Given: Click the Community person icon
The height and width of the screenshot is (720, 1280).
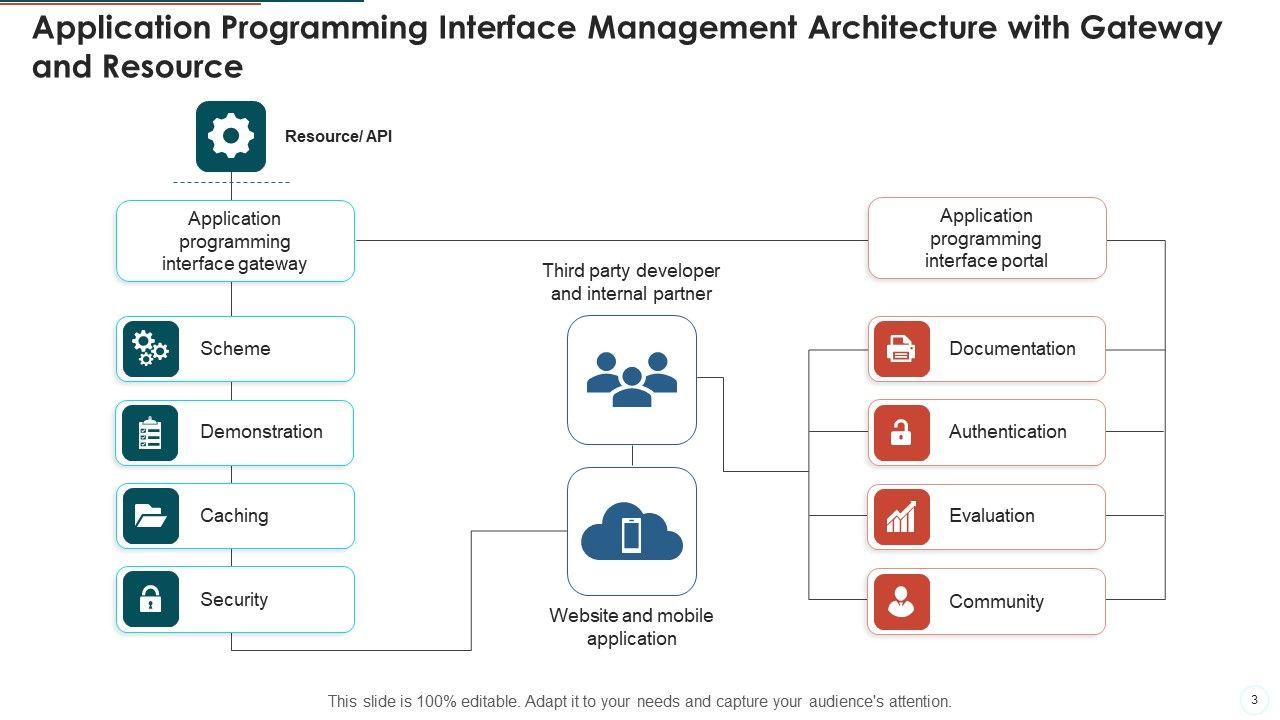Looking at the screenshot, I should pos(901,601).
